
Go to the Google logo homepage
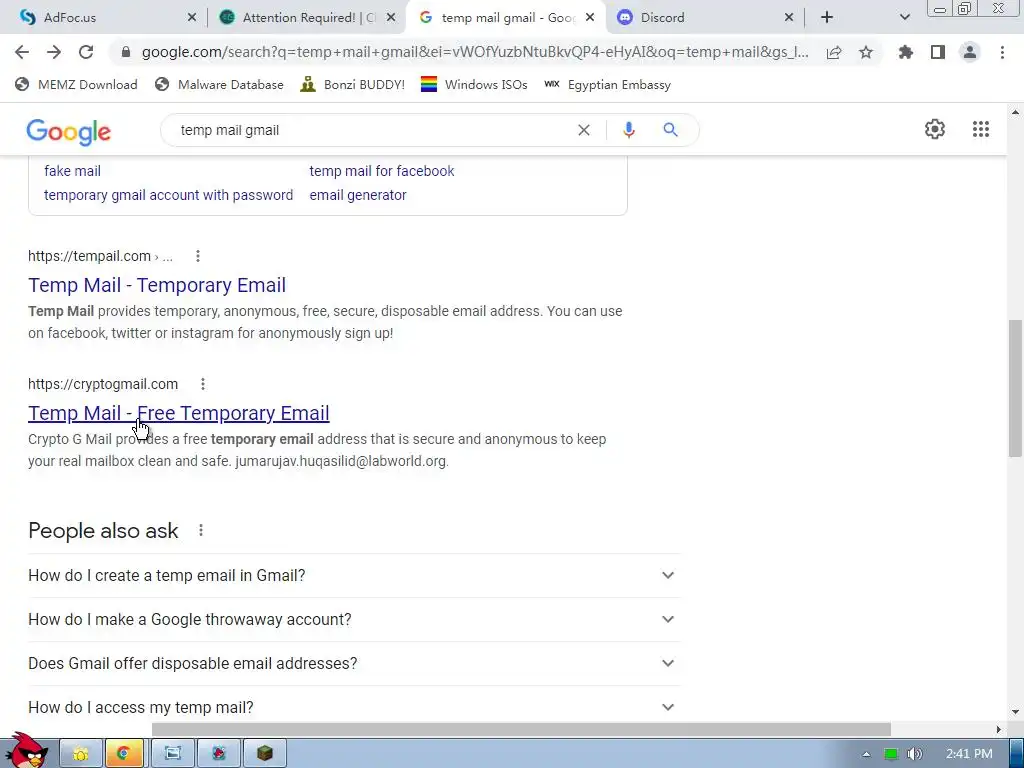pyautogui.click(x=69, y=131)
